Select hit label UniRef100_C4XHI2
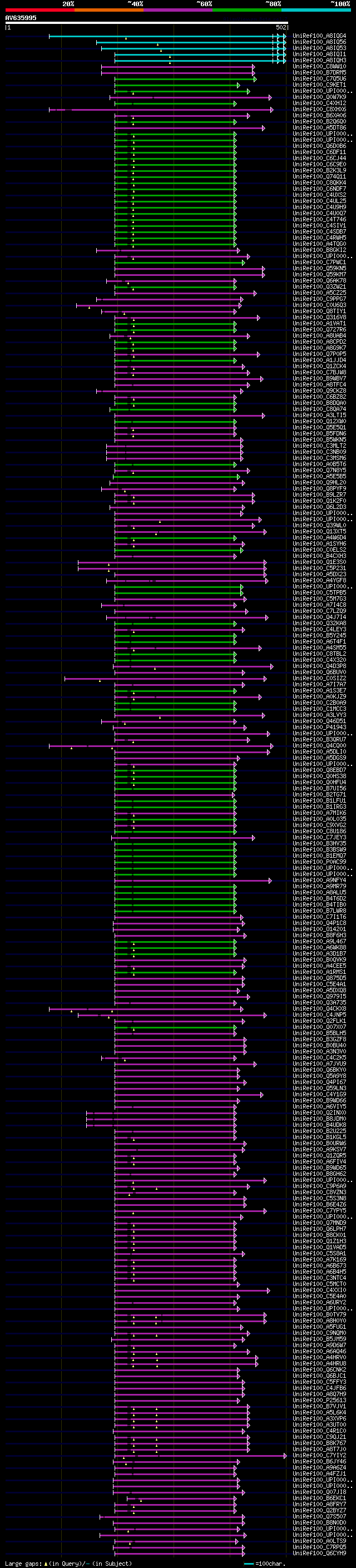The image size is (356, 1568). coord(319,103)
